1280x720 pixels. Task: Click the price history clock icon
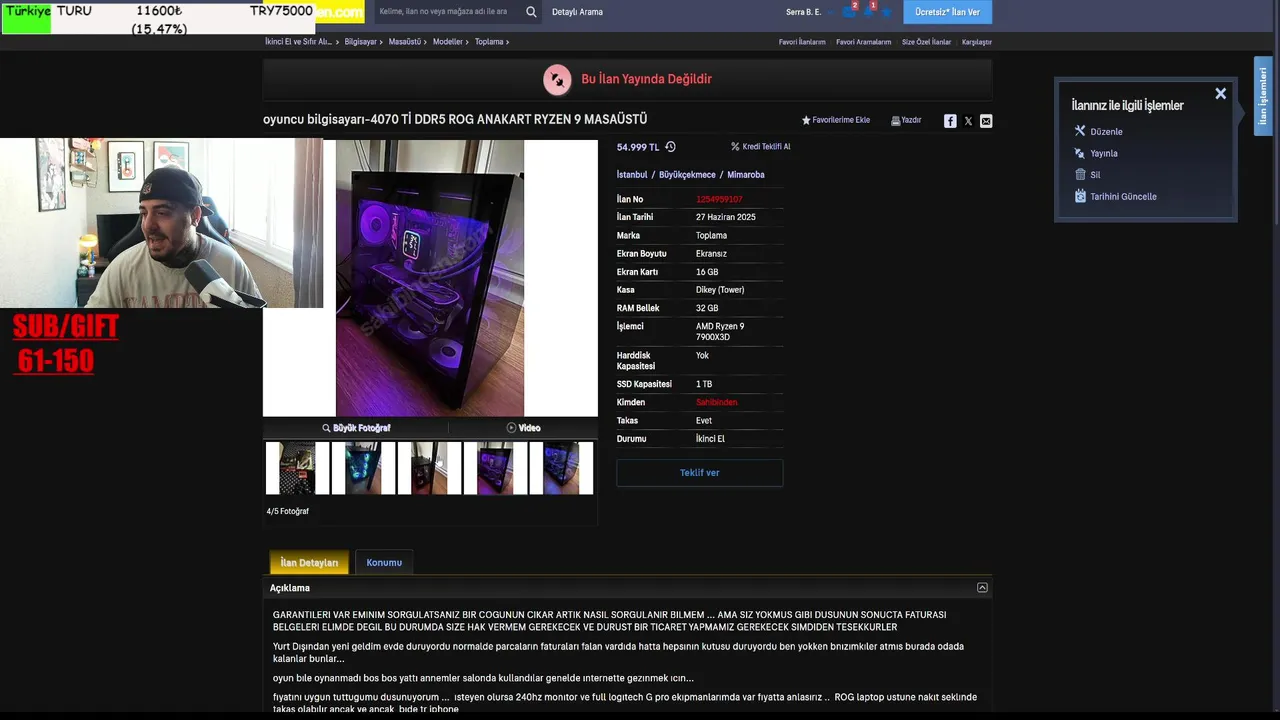(670, 147)
